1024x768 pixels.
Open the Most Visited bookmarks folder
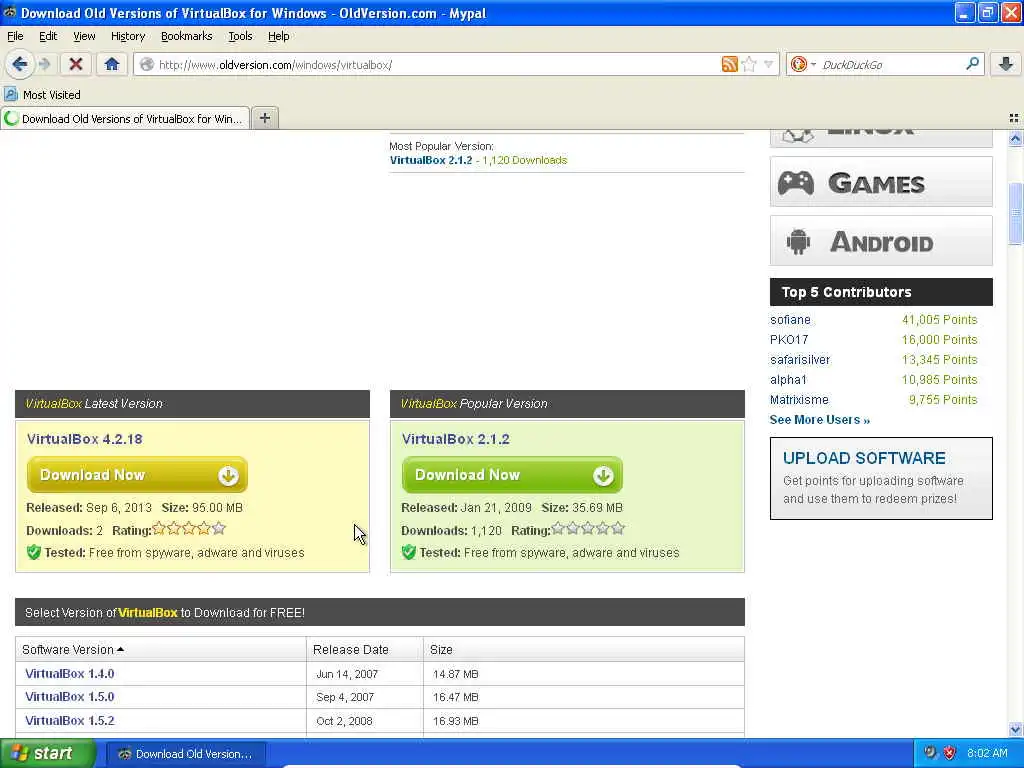(42, 95)
